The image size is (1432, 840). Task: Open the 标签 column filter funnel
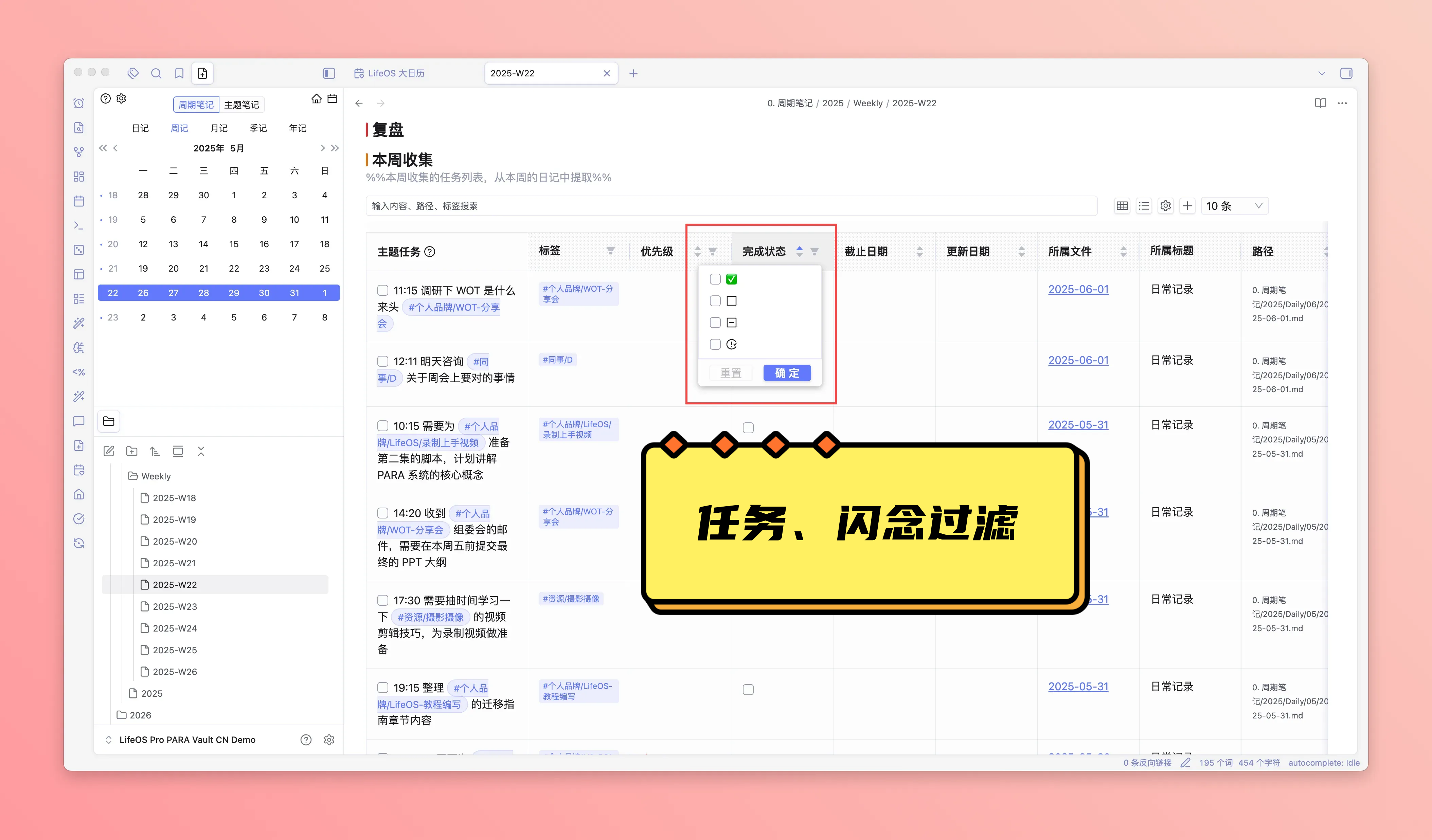(x=610, y=251)
